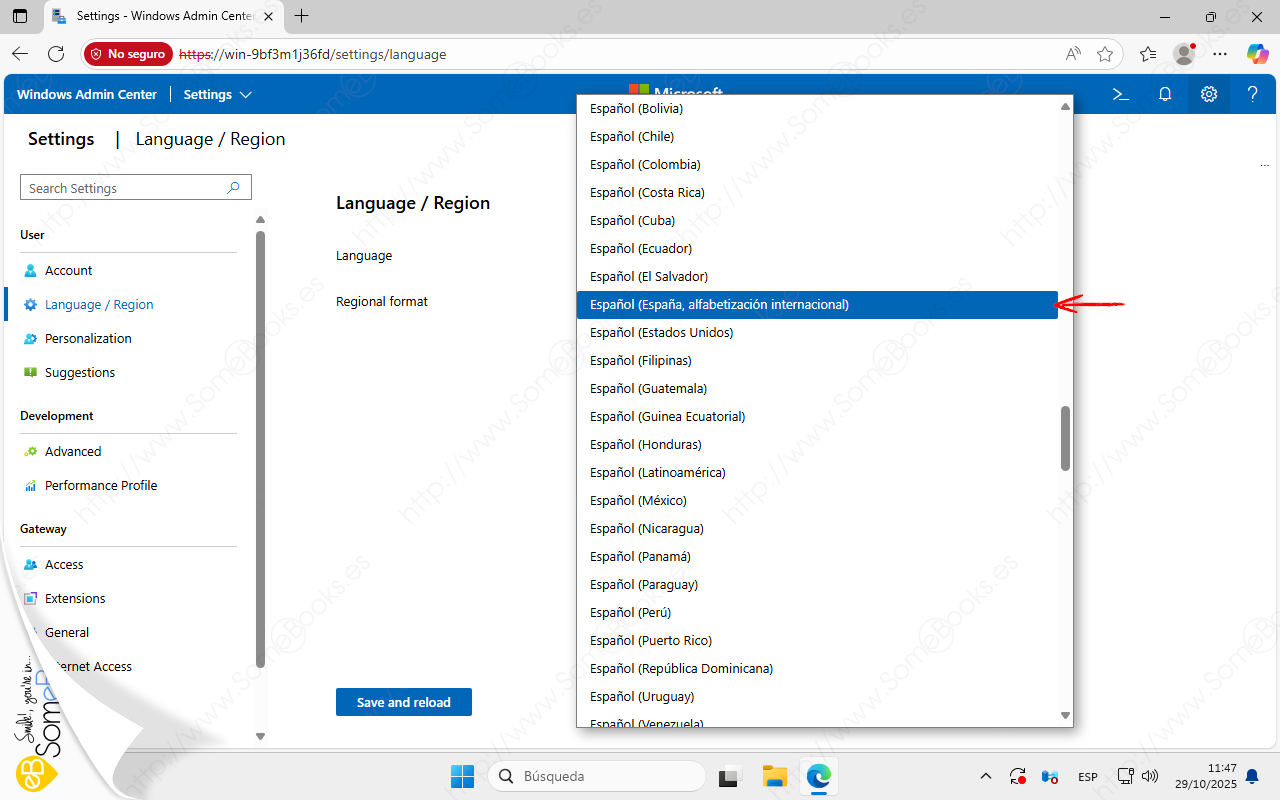Click the settings gear icon in header
The height and width of the screenshot is (800, 1280).
tap(1209, 94)
